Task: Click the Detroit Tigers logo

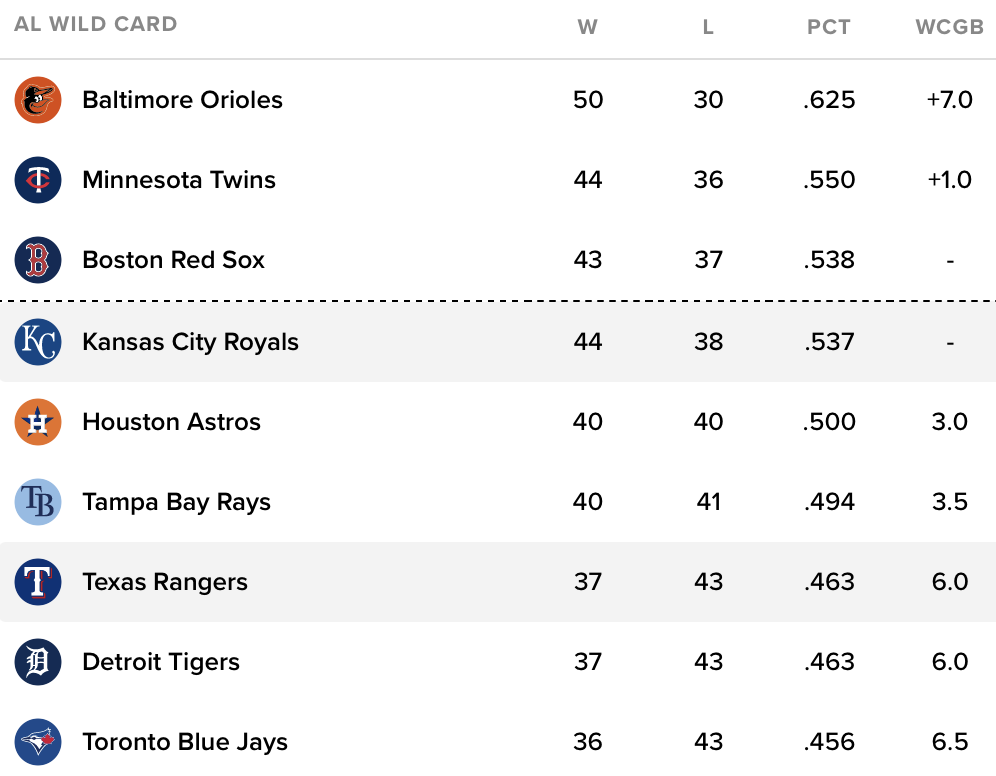Action: pyautogui.click(x=38, y=662)
